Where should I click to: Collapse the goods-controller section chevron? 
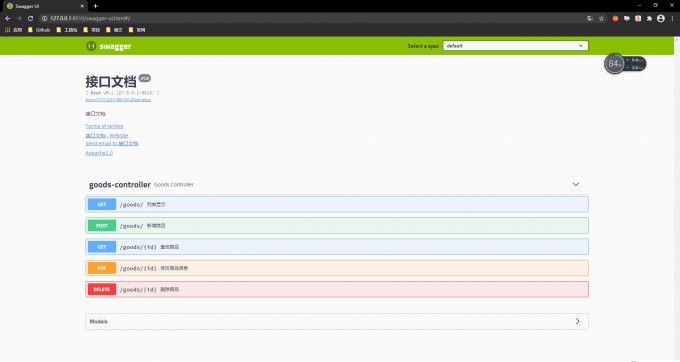(x=575, y=185)
